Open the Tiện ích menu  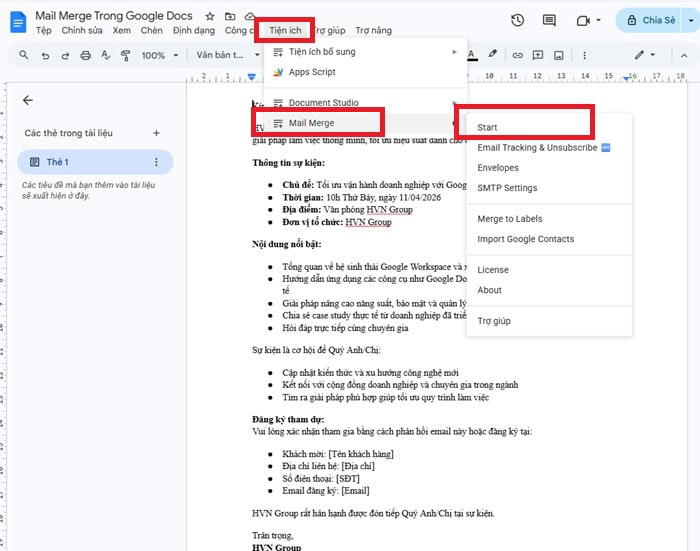(285, 30)
